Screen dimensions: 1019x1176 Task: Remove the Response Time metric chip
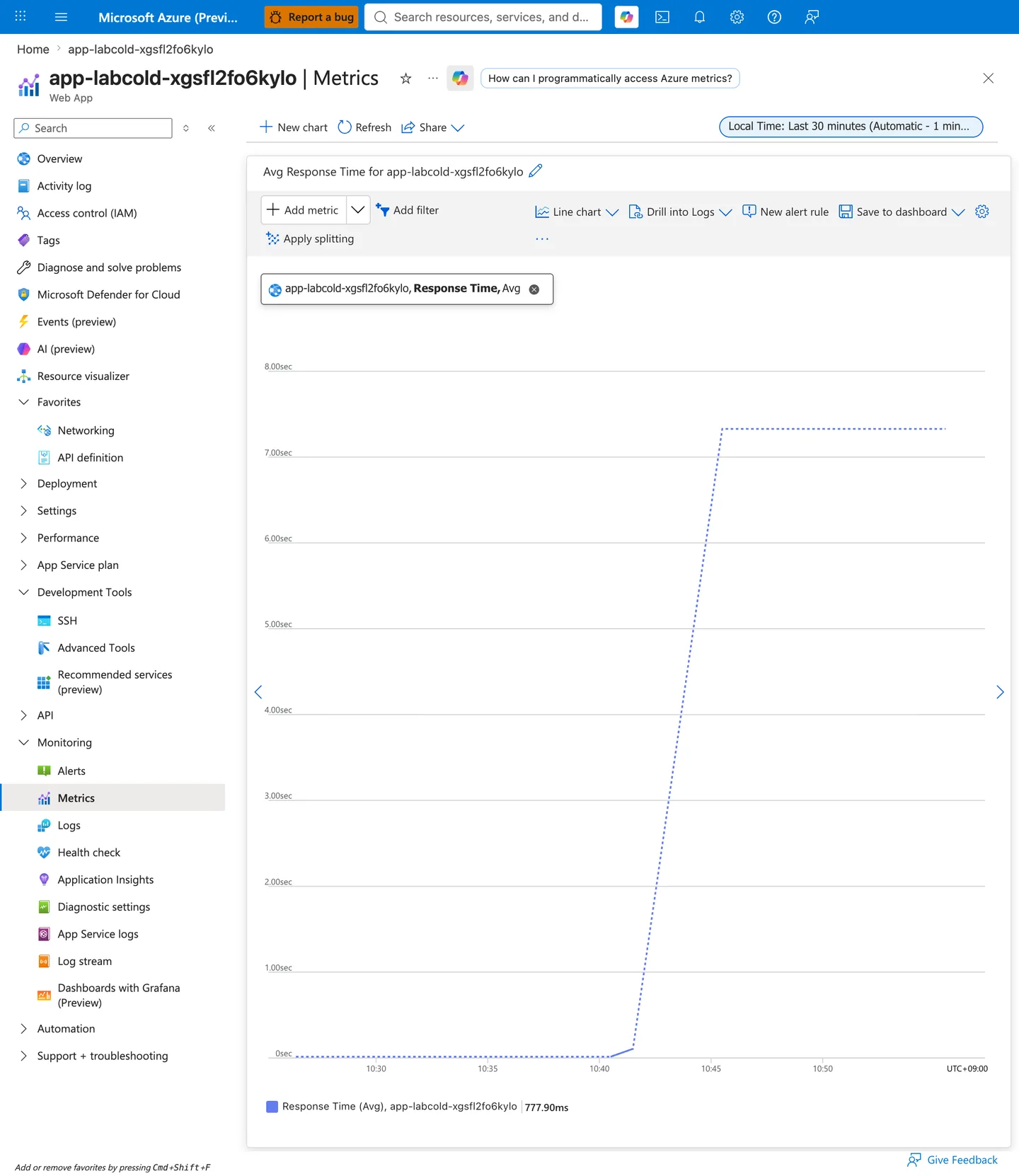point(534,289)
